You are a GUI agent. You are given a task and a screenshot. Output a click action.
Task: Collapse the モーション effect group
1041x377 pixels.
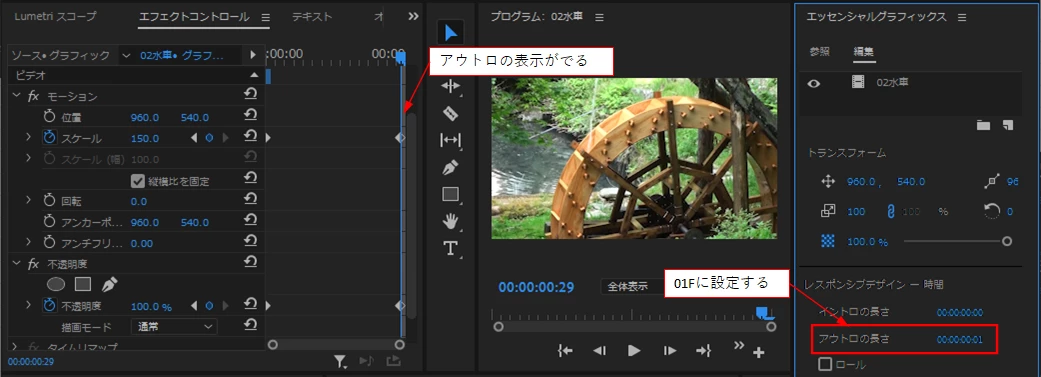pyautogui.click(x=17, y=96)
